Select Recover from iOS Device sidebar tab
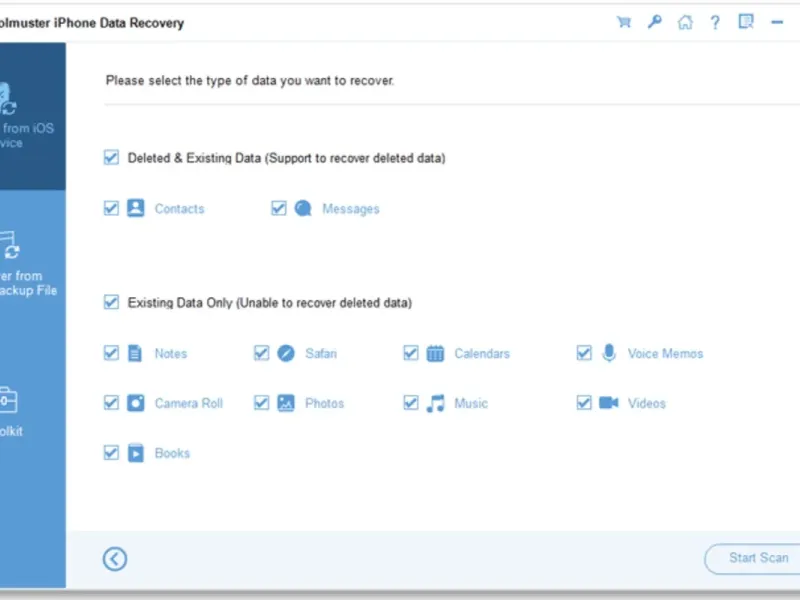This screenshot has width=800, height=600. 33,116
